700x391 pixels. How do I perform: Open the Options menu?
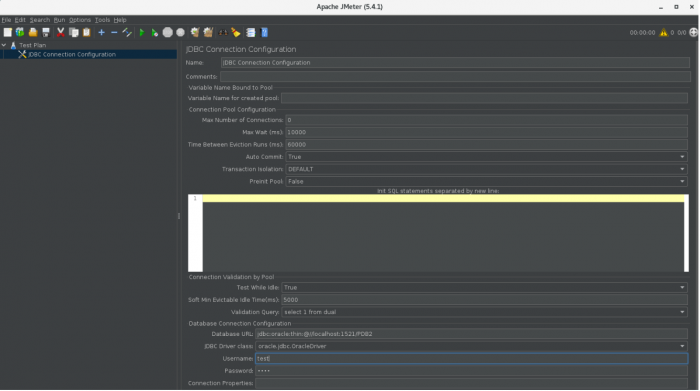pyautogui.click(x=80, y=20)
